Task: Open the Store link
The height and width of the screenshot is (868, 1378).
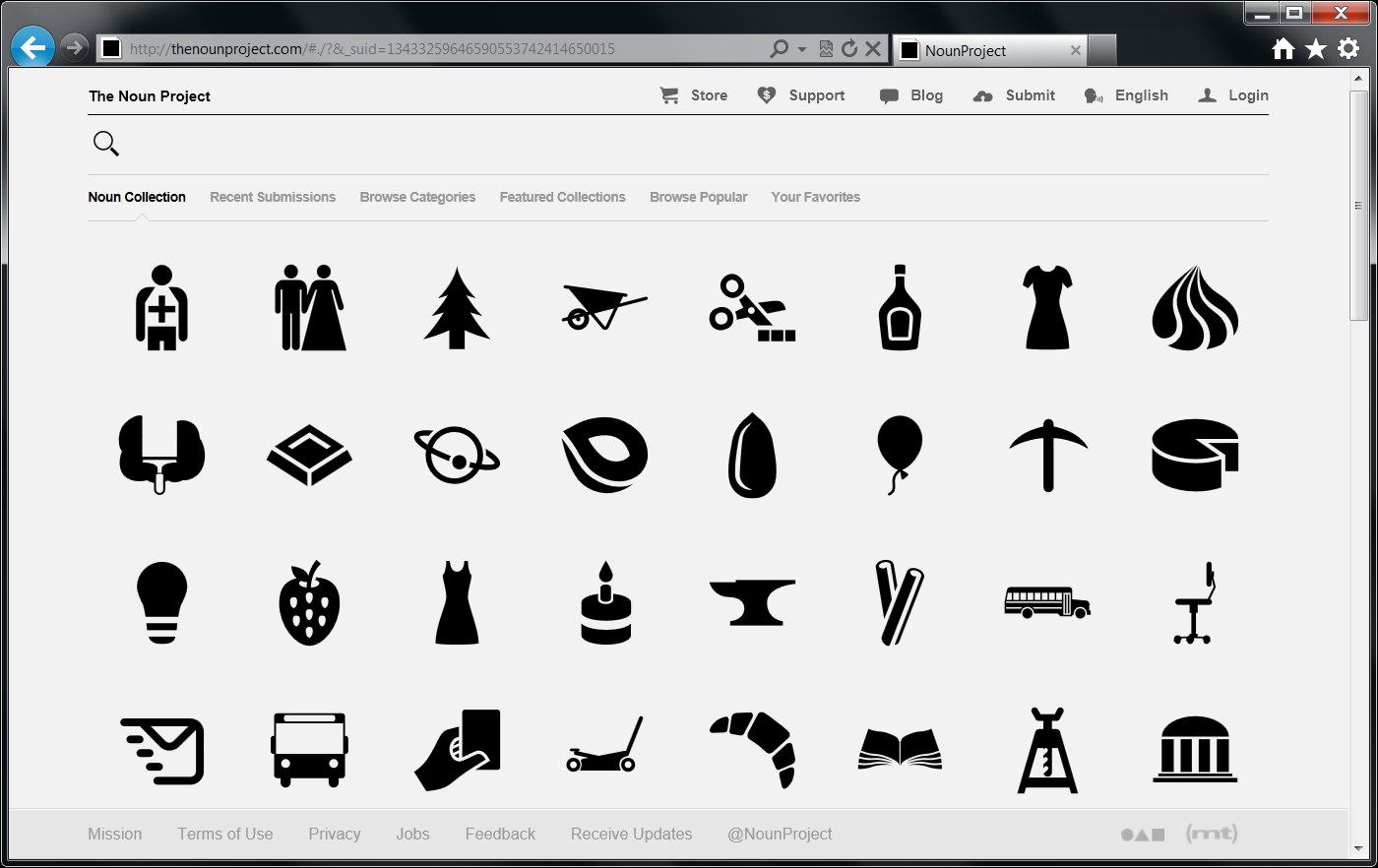Action: (x=694, y=95)
